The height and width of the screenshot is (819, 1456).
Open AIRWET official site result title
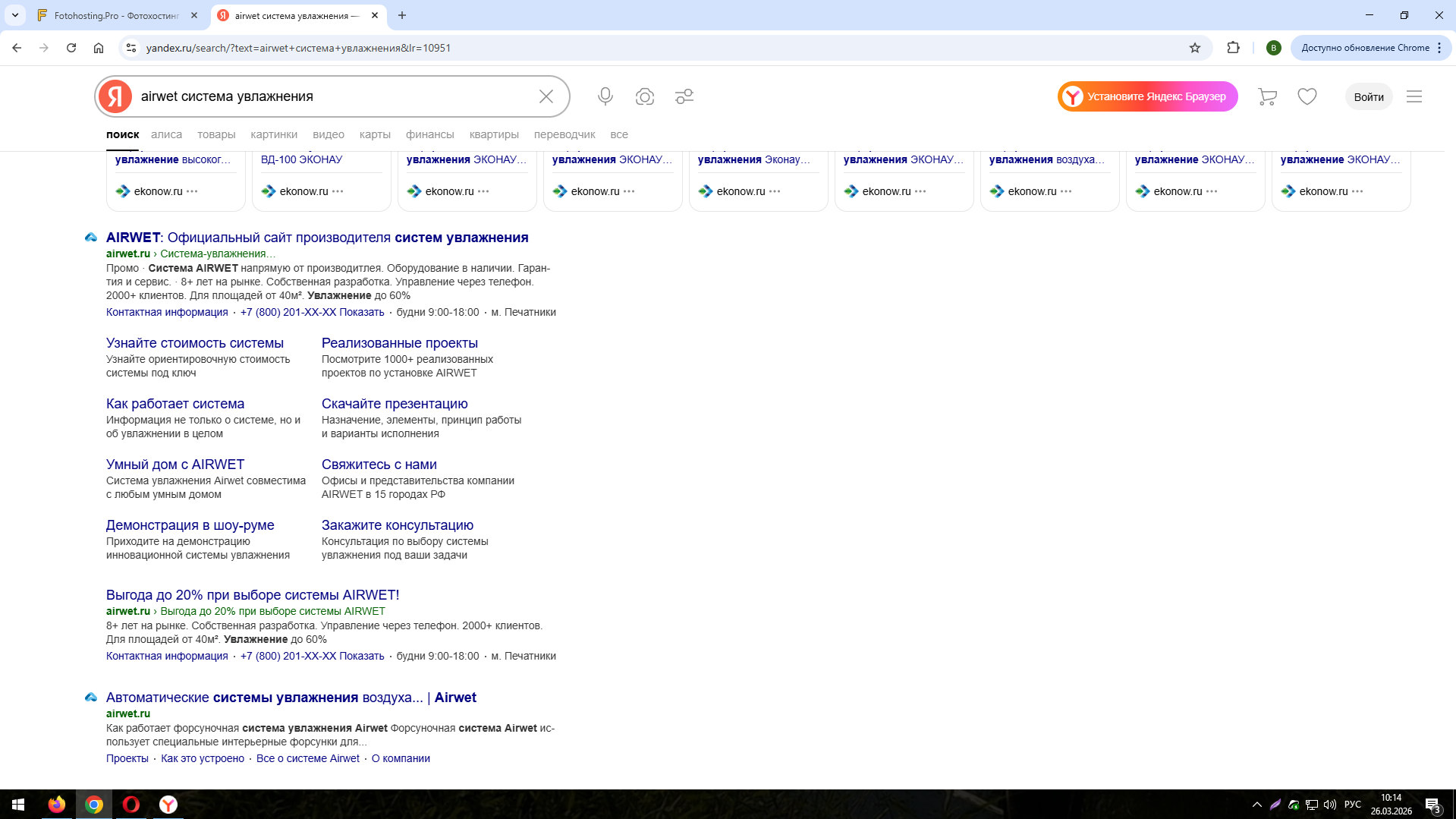(x=317, y=238)
